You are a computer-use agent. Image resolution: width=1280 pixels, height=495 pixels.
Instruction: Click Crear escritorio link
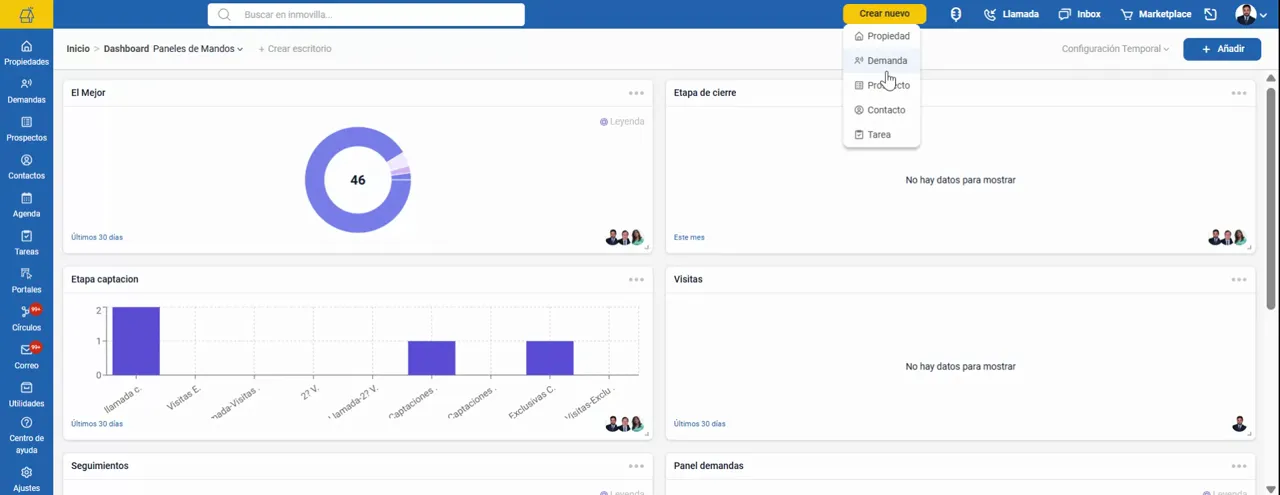(295, 49)
